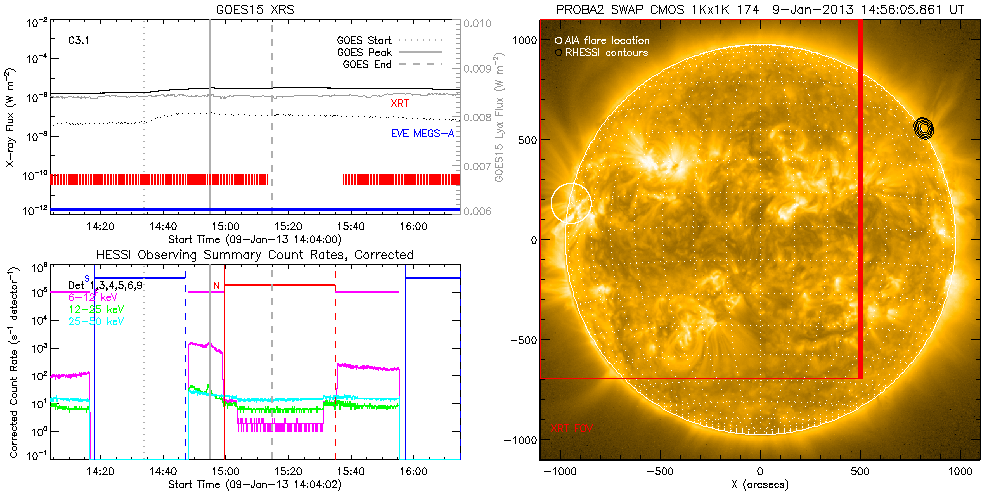Click the 'X (arcsecs)' axis label
The width and height of the screenshot is (1000, 500).
760,485
